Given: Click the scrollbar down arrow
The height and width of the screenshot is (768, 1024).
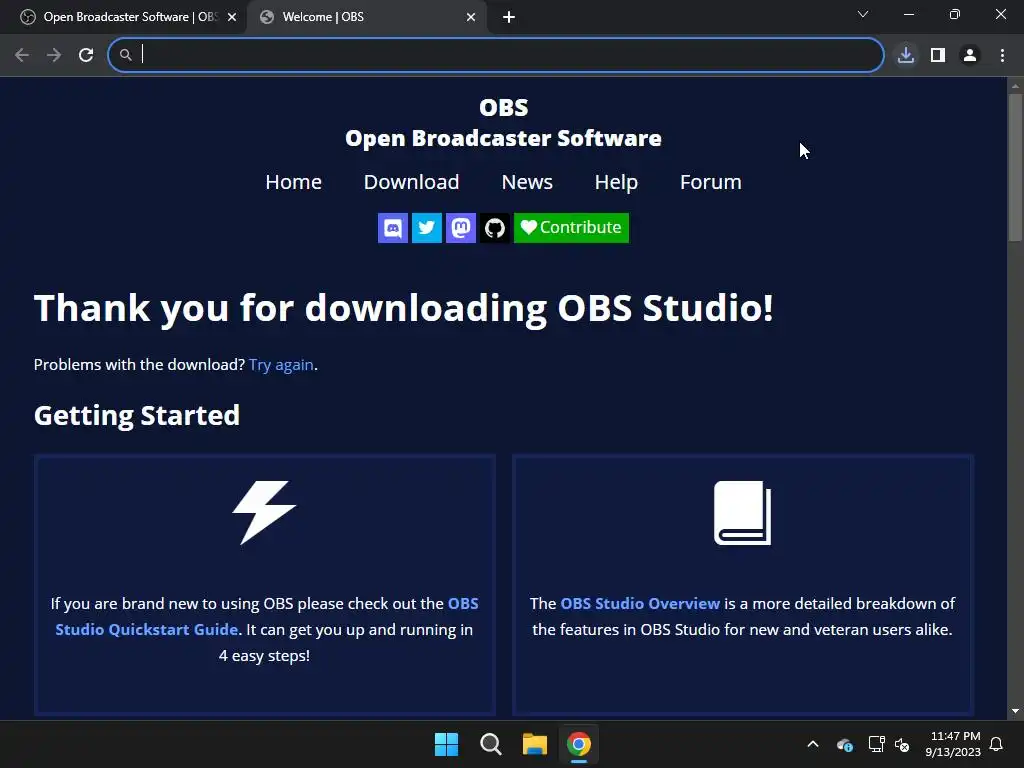Looking at the screenshot, I should 1015,711.
